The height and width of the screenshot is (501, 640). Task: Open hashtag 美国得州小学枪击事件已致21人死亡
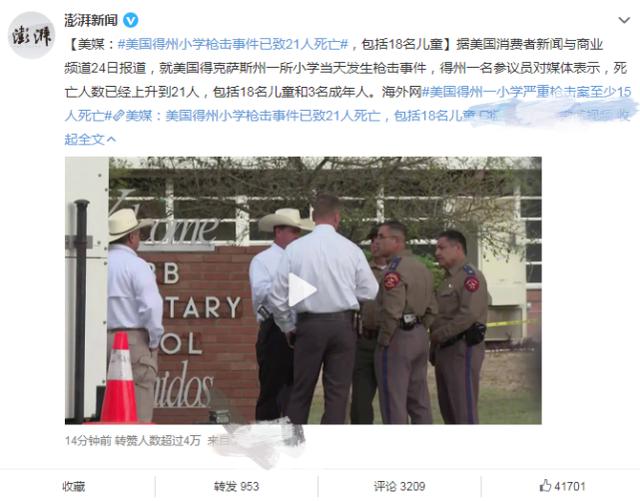point(233,44)
